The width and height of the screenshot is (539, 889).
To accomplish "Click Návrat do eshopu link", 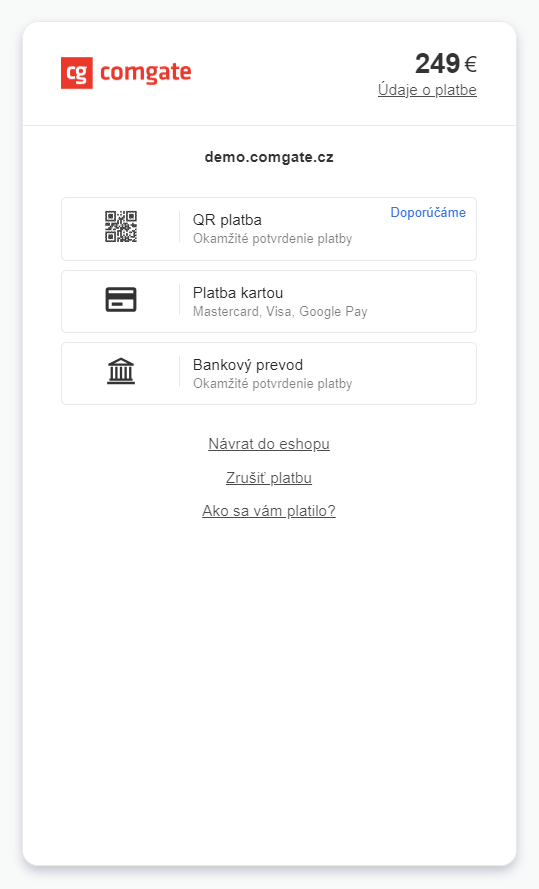I will coord(269,444).
